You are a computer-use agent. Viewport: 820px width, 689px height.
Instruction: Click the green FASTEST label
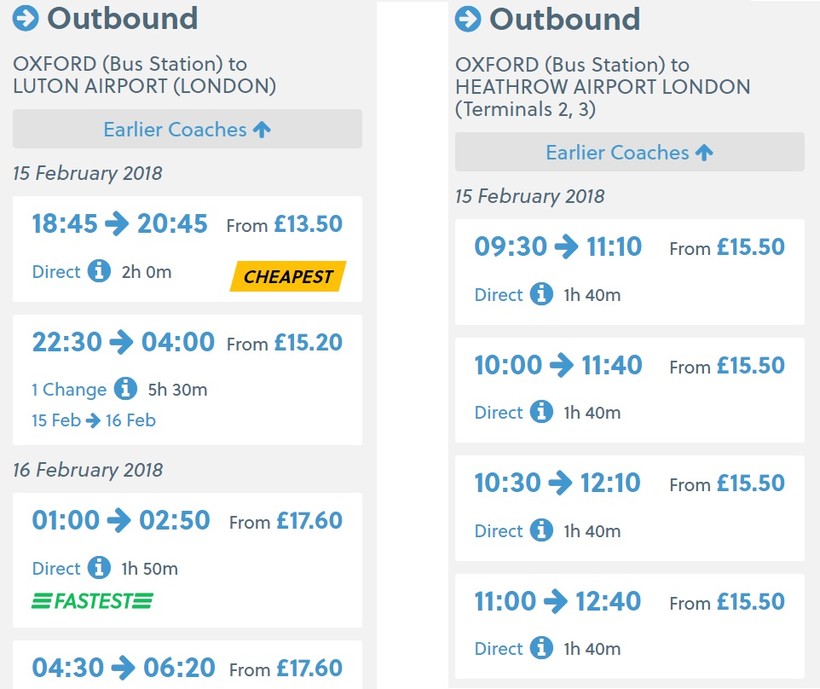point(92,601)
